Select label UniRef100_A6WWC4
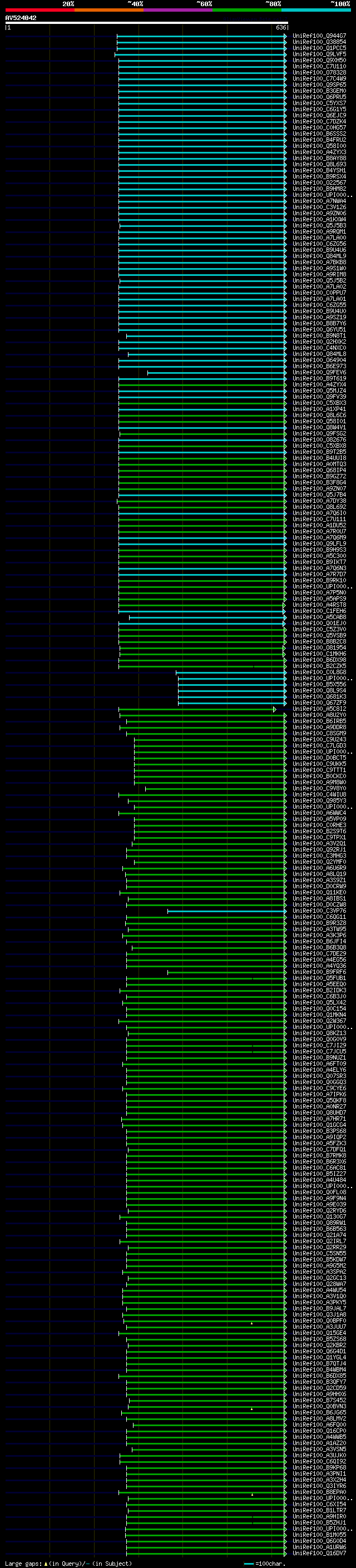Screen dimensions: 356x1568 pyautogui.click(x=319, y=813)
